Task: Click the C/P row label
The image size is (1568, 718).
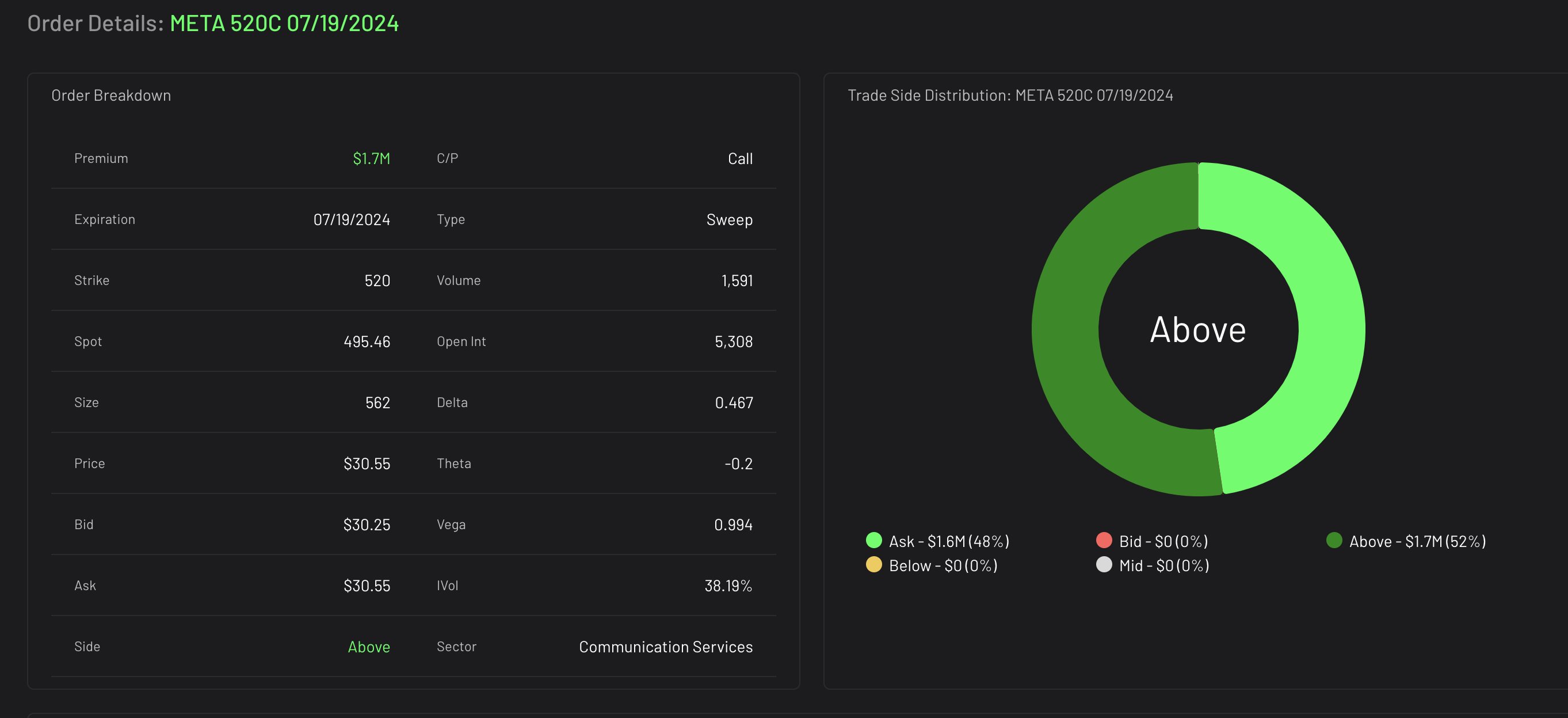Action: tap(448, 158)
